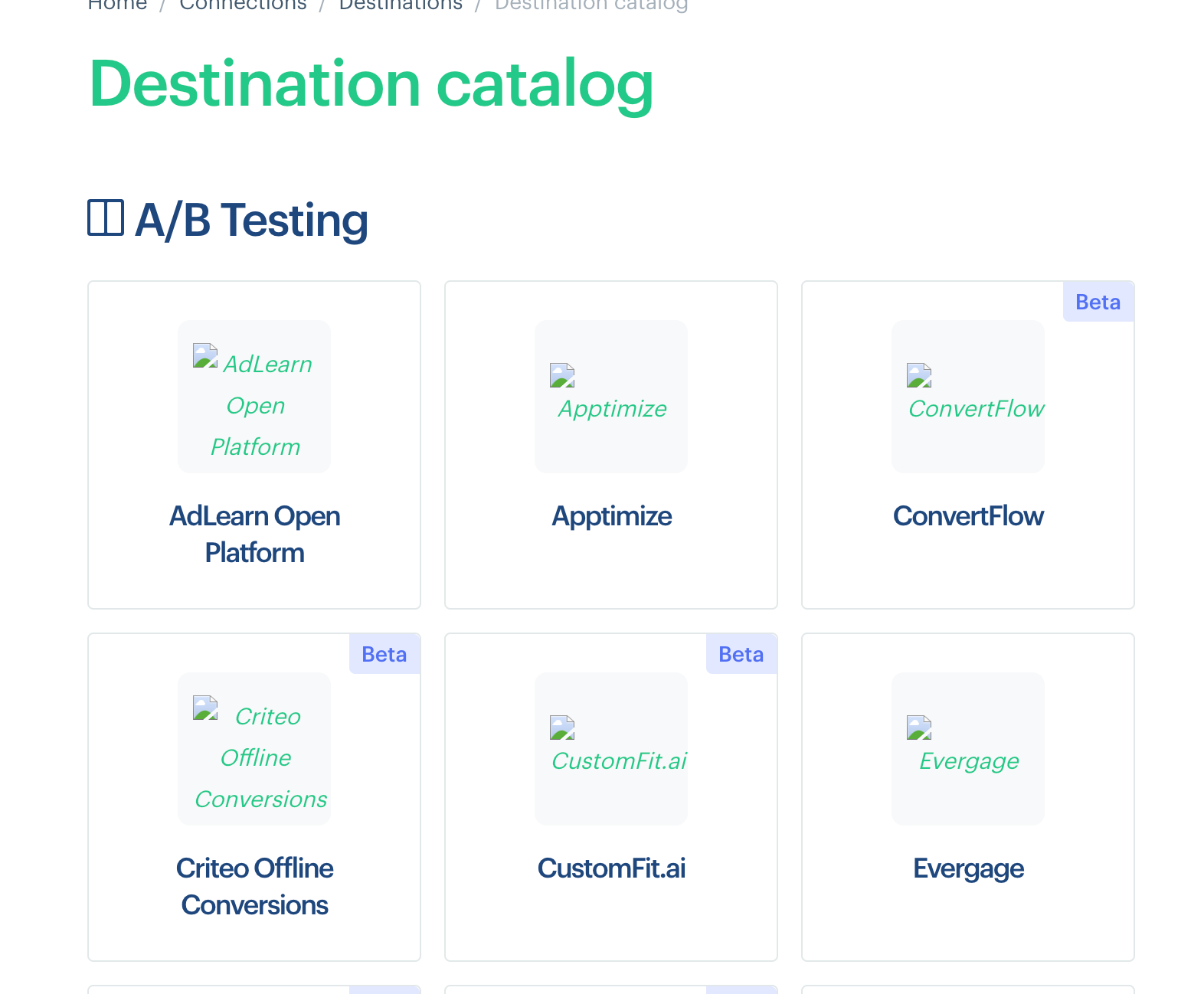Open the ConvertFlow destination title

click(968, 516)
